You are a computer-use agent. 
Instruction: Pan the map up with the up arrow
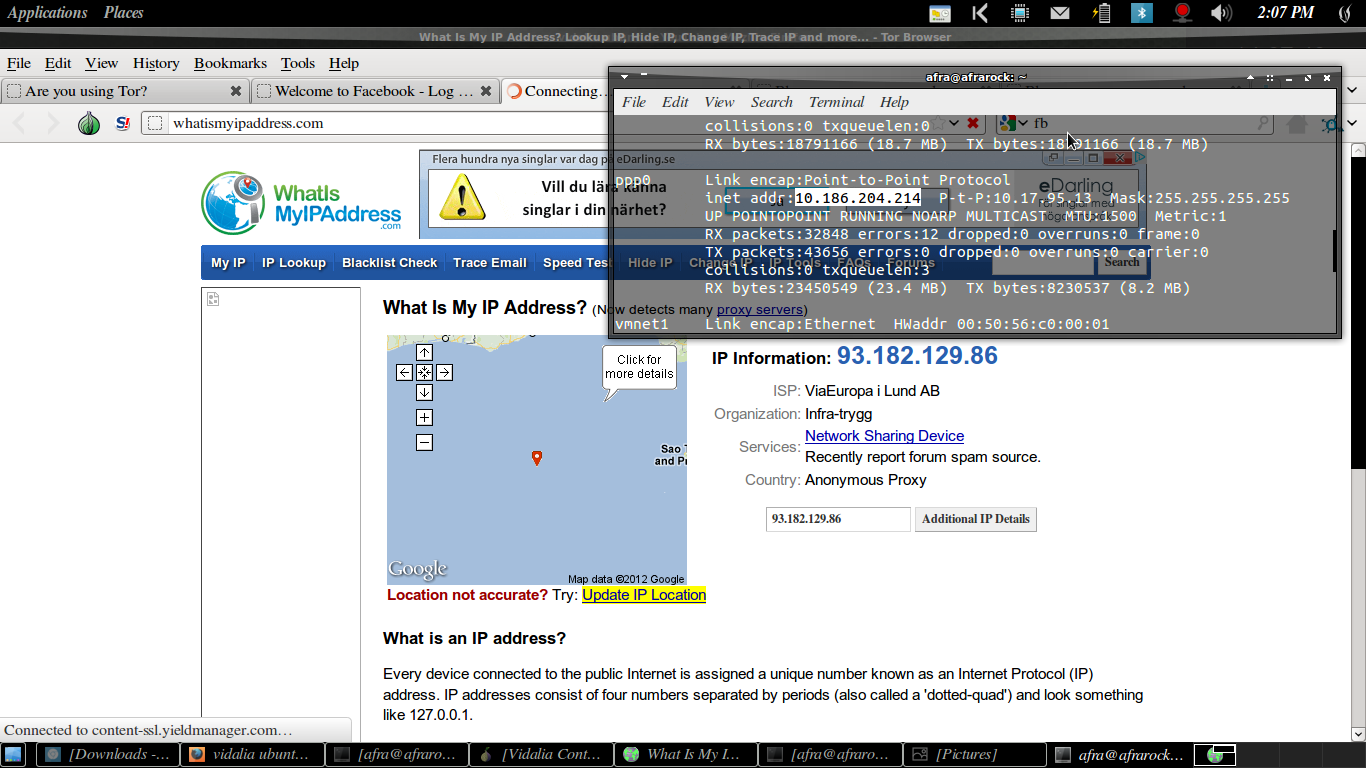click(424, 352)
